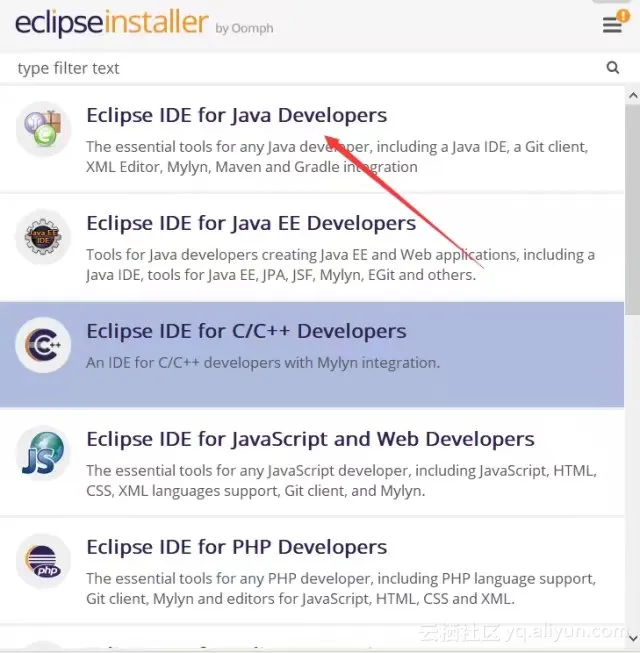Click the C/C++ Mylyn integration description

(x=263, y=363)
